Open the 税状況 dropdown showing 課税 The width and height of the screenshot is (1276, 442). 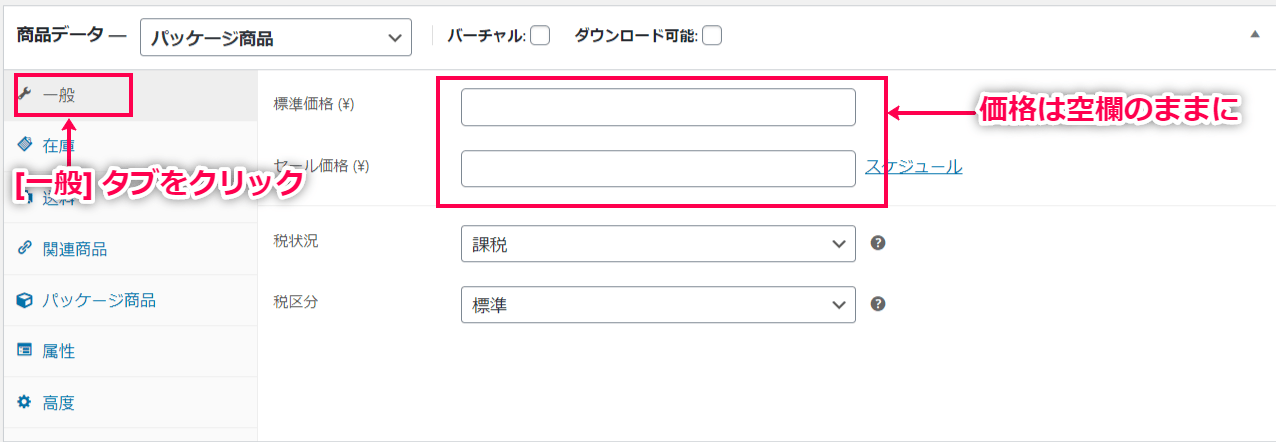pyautogui.click(x=658, y=244)
